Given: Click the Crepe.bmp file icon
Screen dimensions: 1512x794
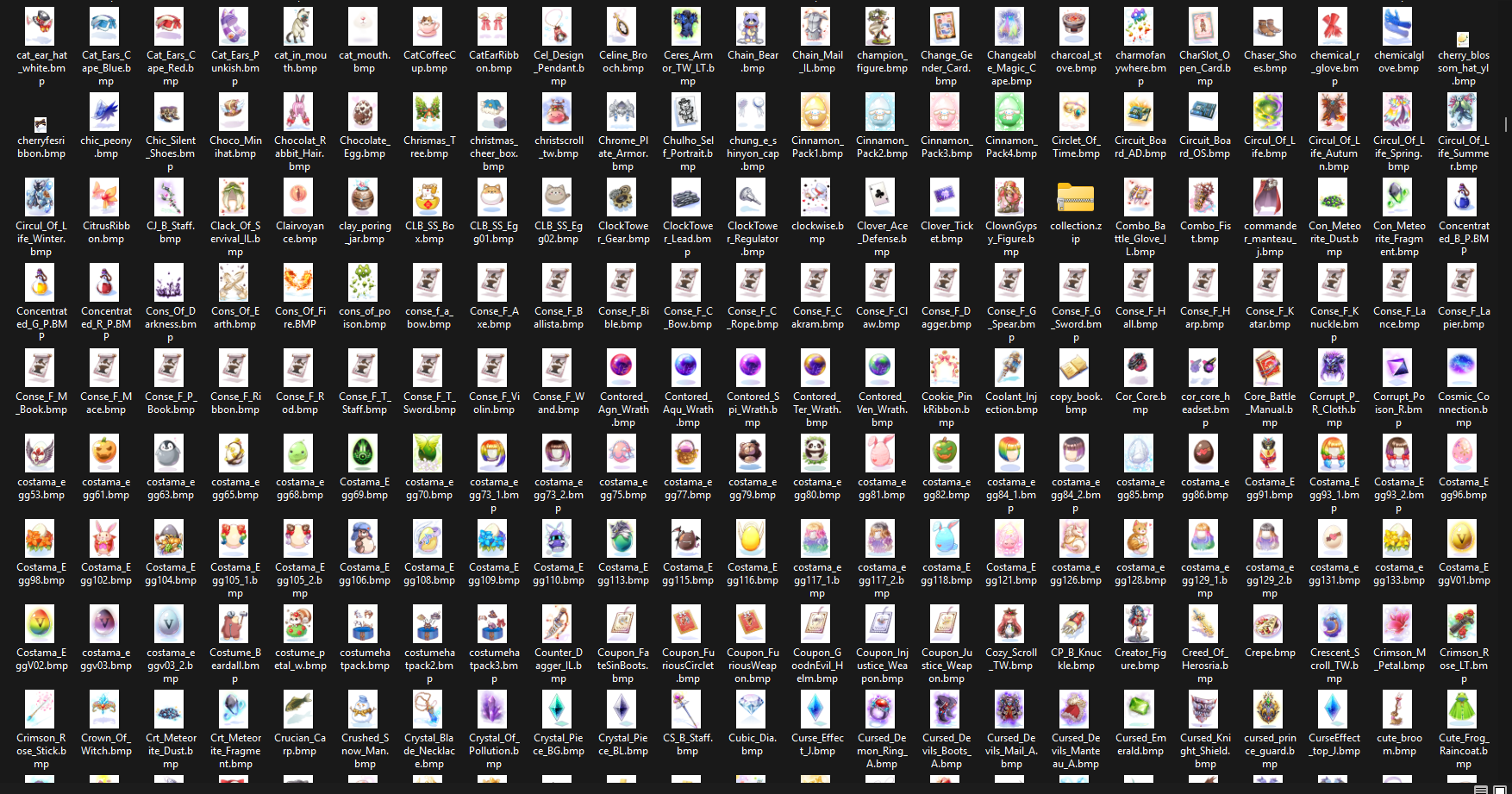Looking at the screenshot, I should click(x=1269, y=626).
